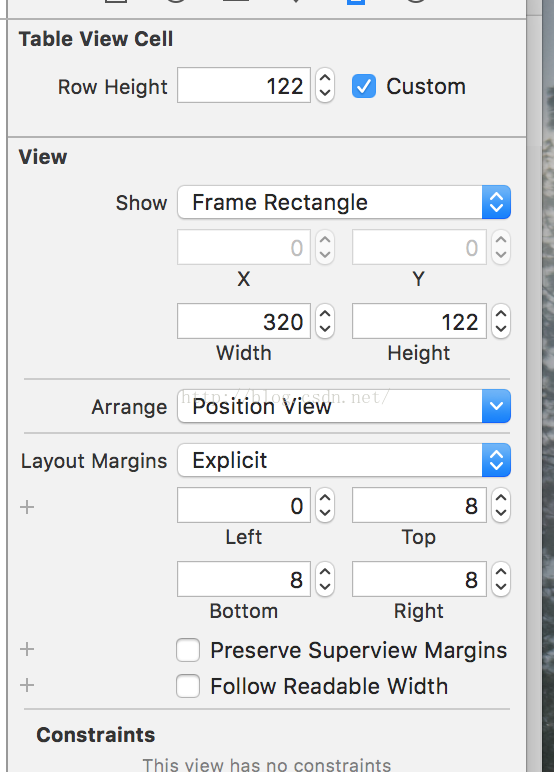Screen dimensions: 554x772
Task: Toggle the Custom row height checkbox
Action: tap(364, 86)
